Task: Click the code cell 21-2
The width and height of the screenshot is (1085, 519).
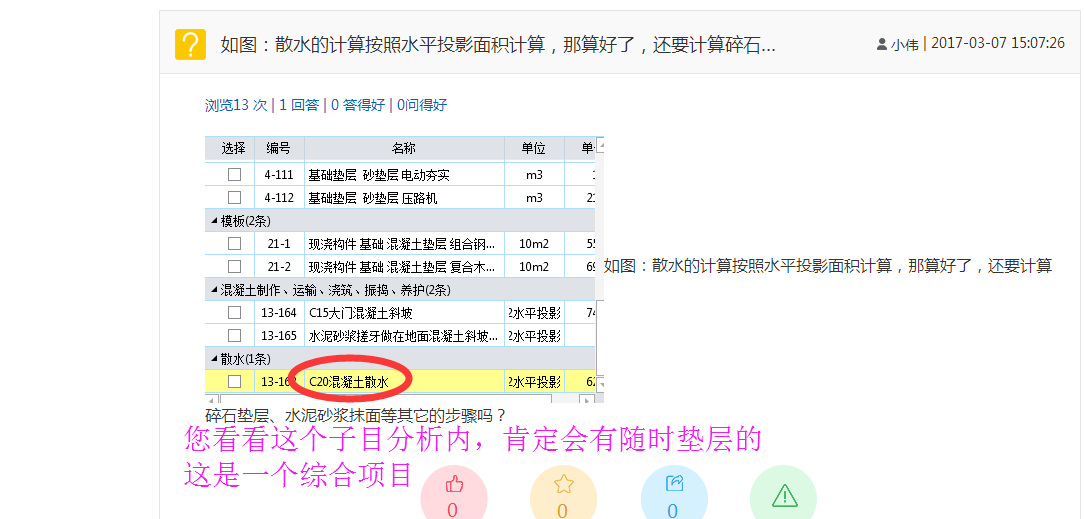Action: 279,266
